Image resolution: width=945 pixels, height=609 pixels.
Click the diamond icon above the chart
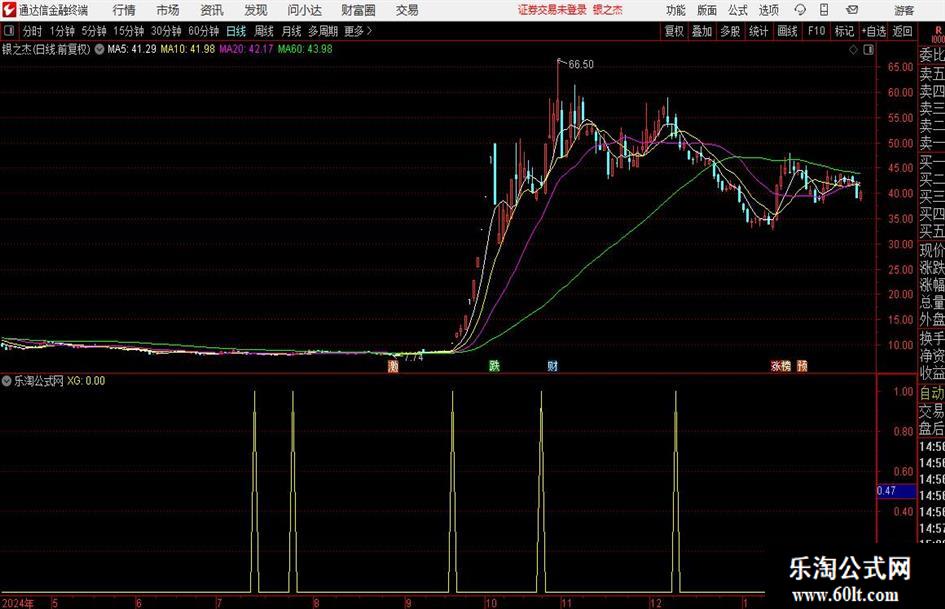tap(853, 50)
